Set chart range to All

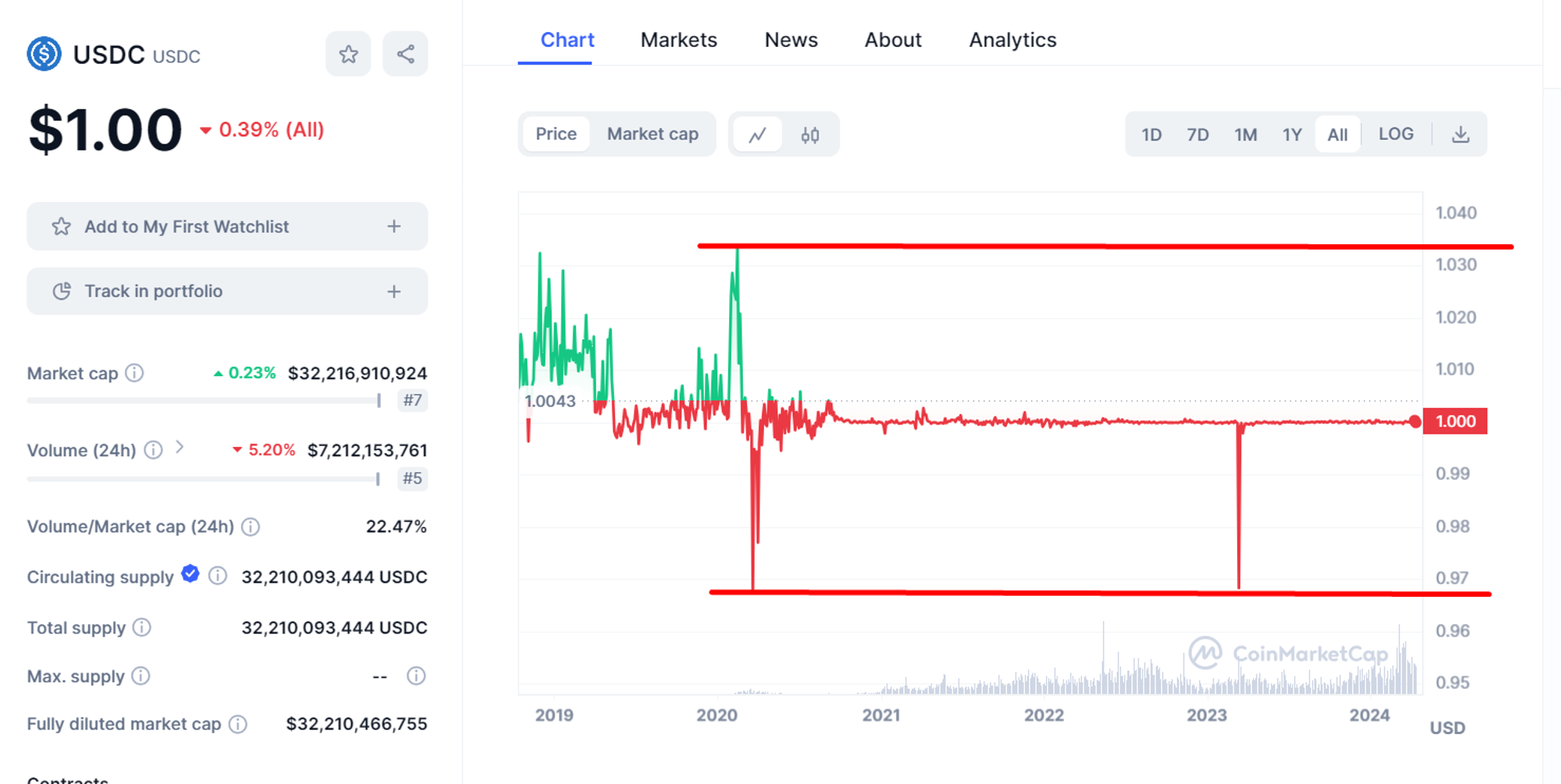click(1338, 134)
